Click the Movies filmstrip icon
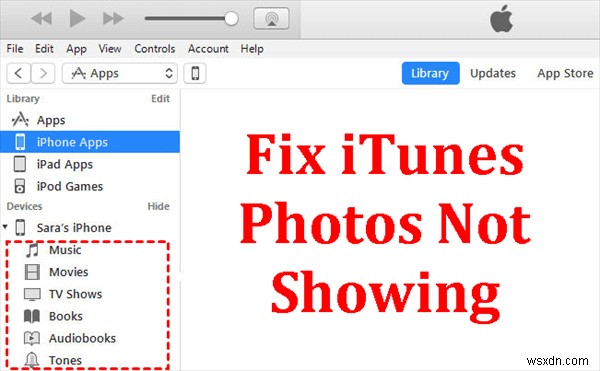The image size is (600, 371). [32, 272]
